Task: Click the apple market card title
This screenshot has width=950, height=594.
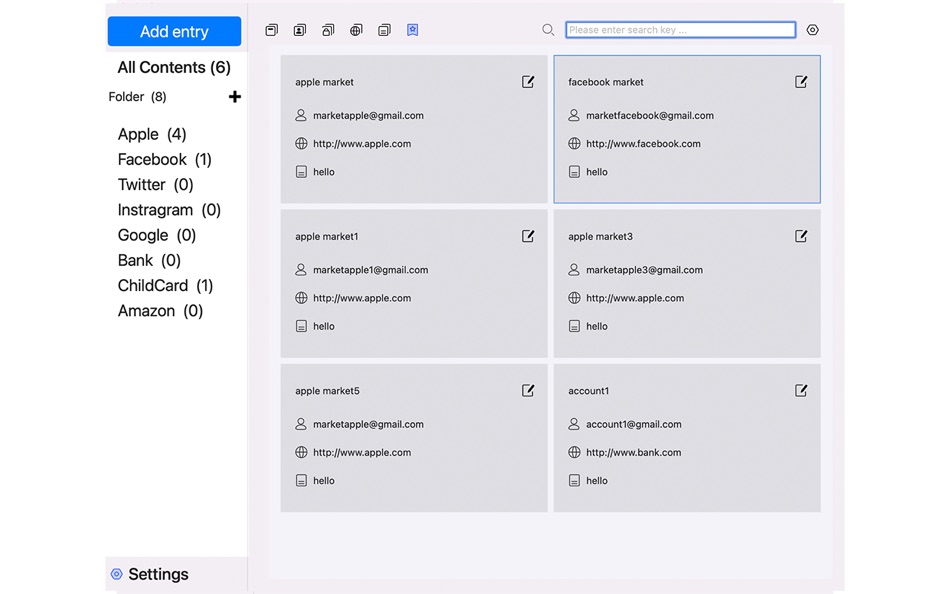Action: click(x=324, y=82)
